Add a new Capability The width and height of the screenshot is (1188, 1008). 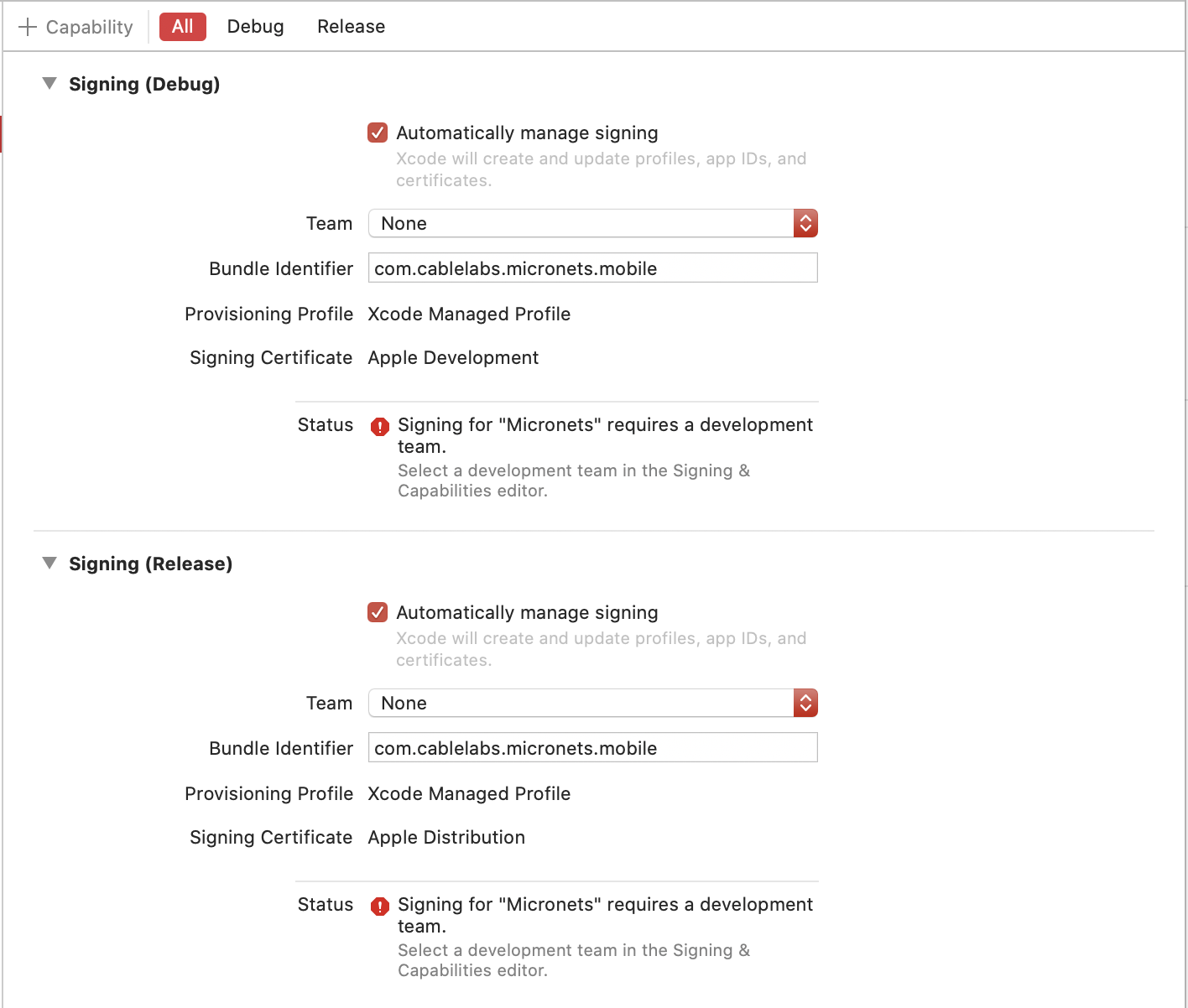[76, 27]
